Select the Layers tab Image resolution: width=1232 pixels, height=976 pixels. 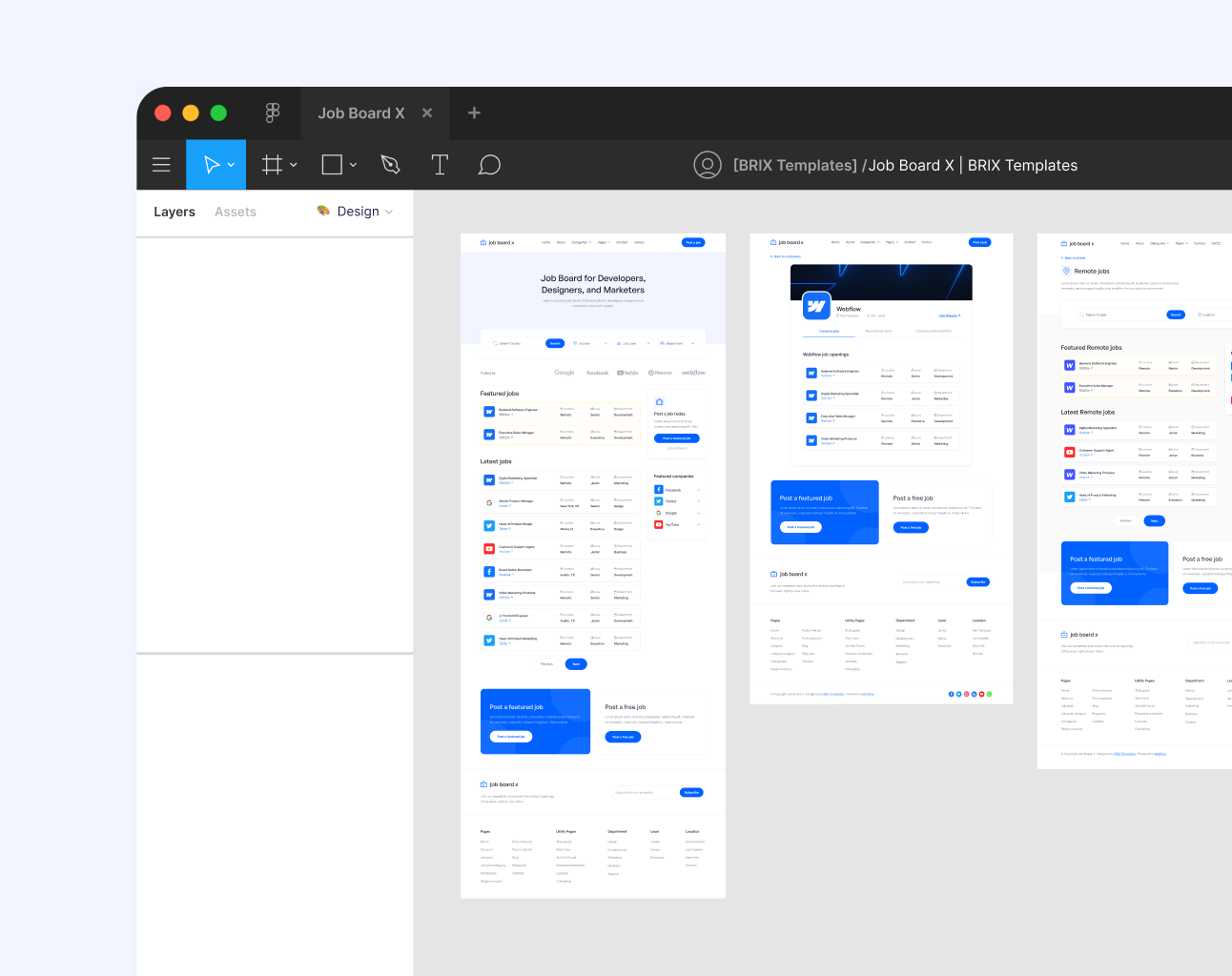(x=175, y=212)
